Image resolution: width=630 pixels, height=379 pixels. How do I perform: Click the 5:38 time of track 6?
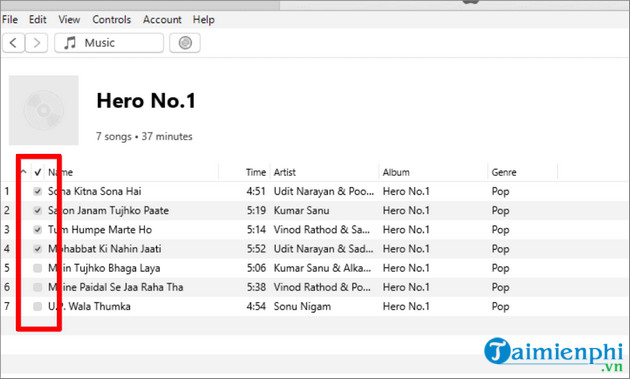(x=256, y=287)
